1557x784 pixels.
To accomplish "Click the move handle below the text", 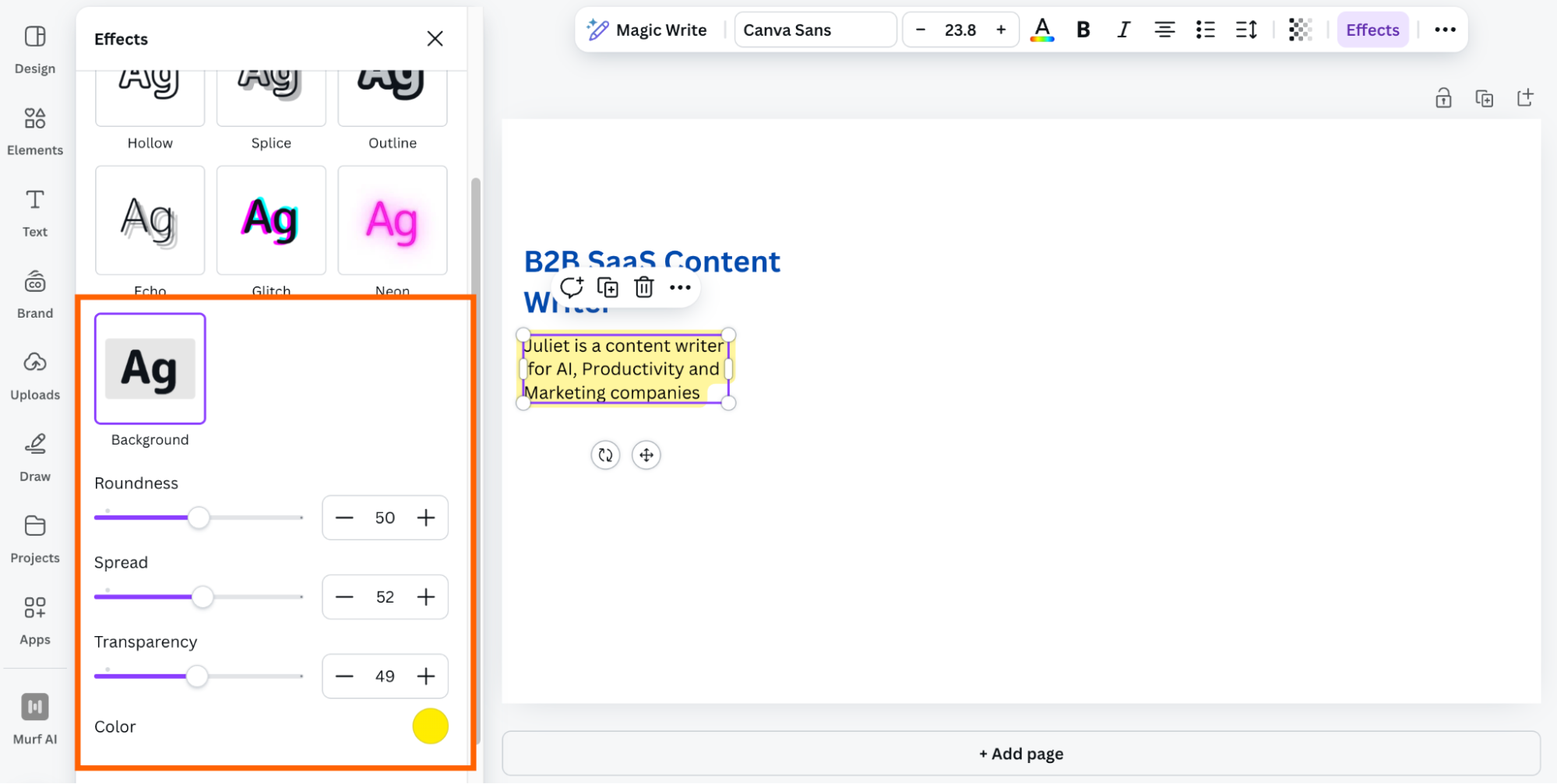I will coord(646,455).
